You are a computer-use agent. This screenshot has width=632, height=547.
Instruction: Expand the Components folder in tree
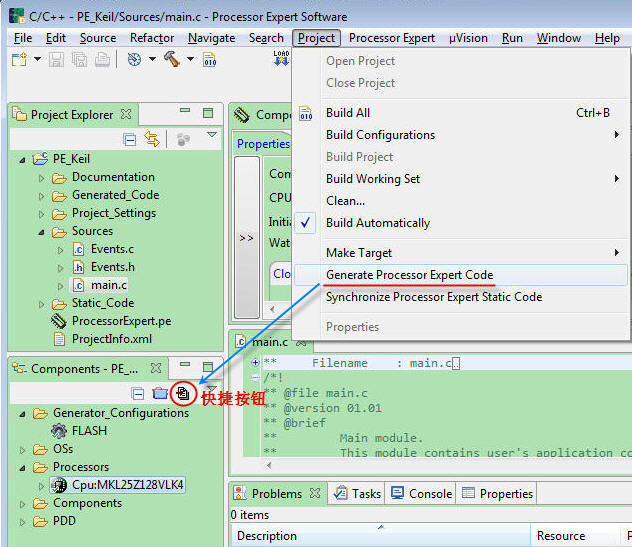point(22,504)
